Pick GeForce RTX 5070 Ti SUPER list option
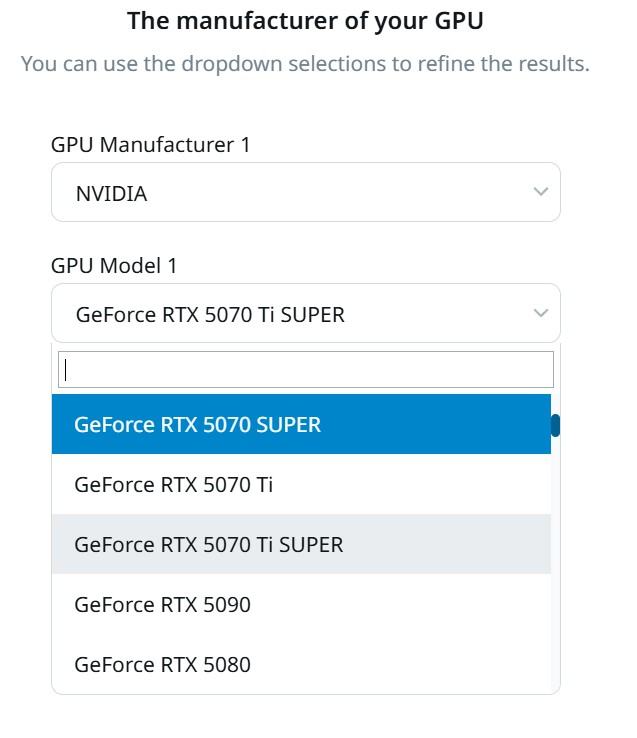The height and width of the screenshot is (738, 637). 208,545
